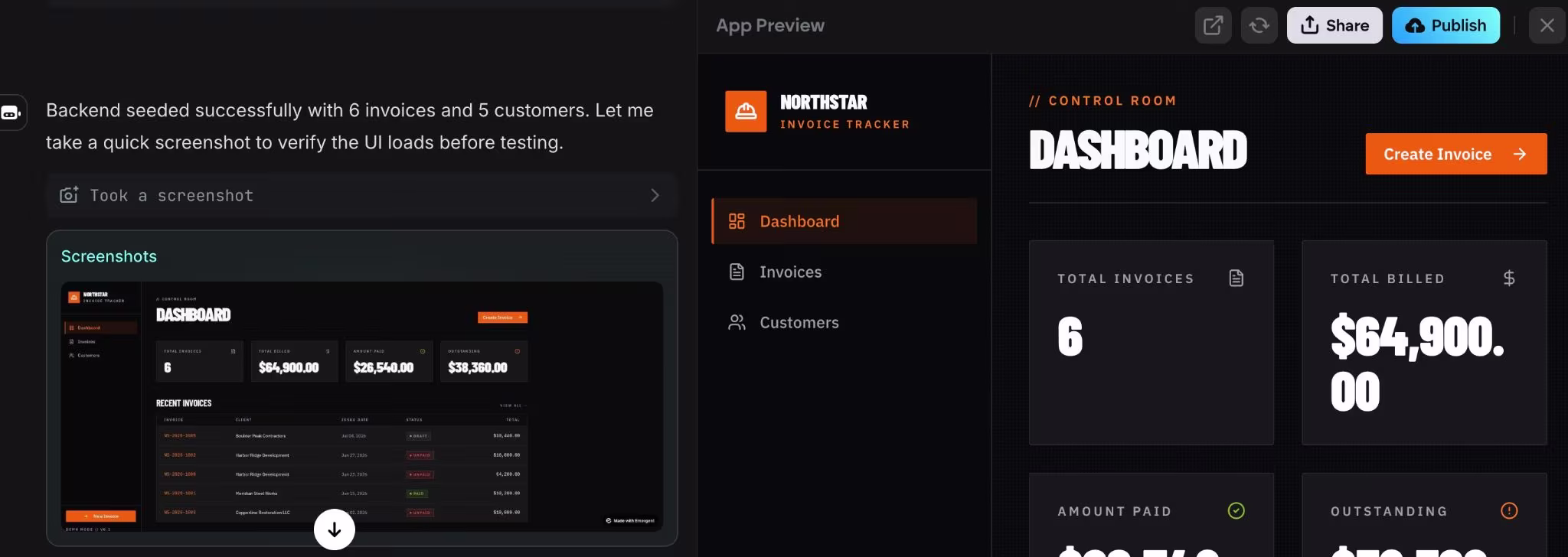The image size is (1568, 557).
Task: Click the 'INVOICE TRACKER' subtitle
Action: [845, 124]
